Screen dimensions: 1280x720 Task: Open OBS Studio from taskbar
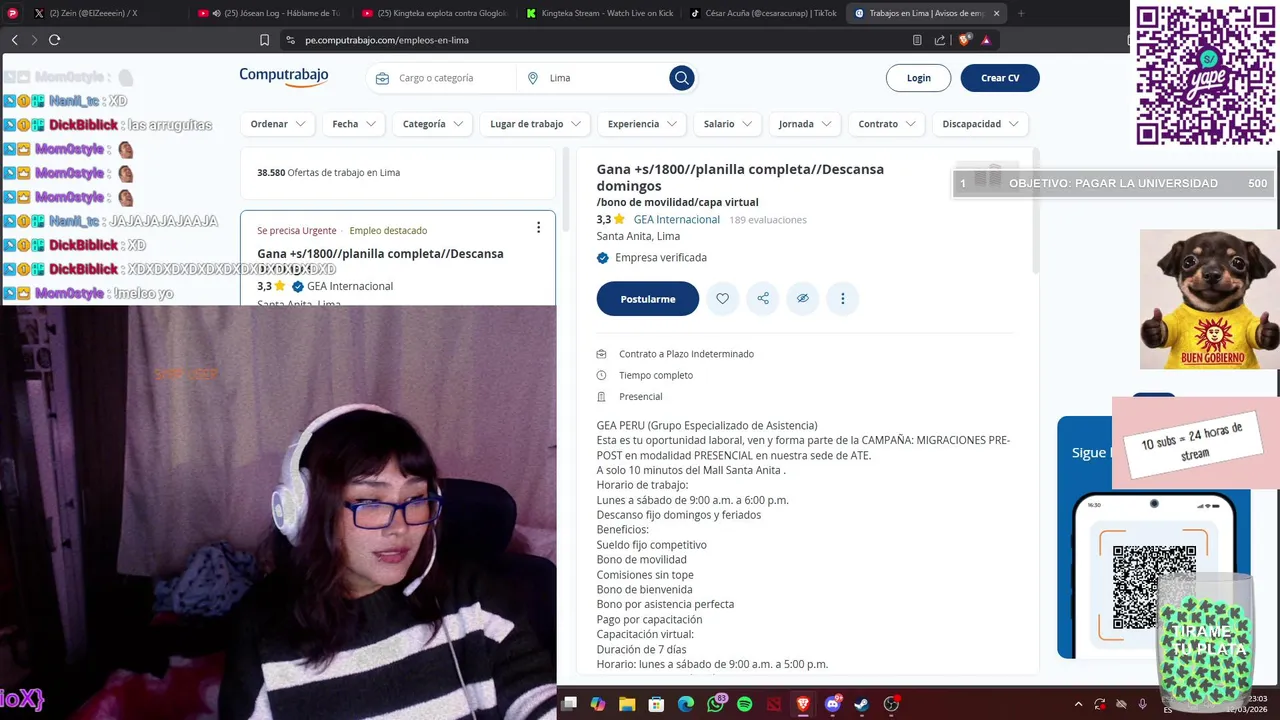tap(892, 704)
